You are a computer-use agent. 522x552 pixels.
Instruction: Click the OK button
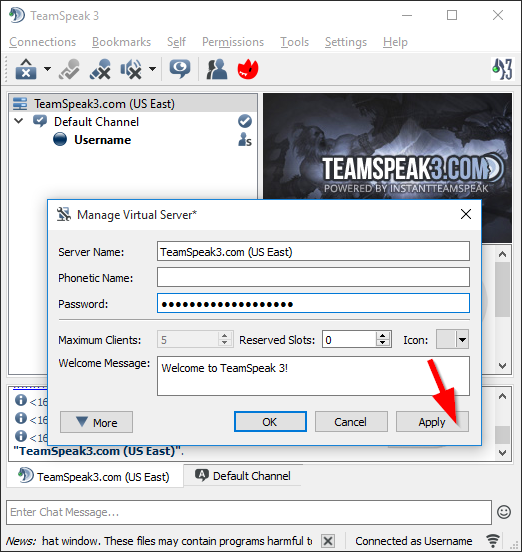(x=270, y=422)
